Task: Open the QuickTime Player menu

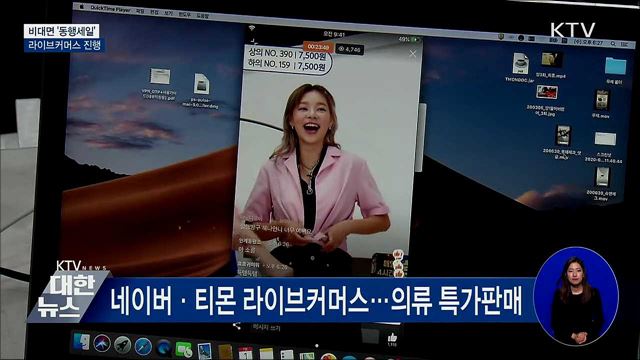Action: click(x=111, y=9)
